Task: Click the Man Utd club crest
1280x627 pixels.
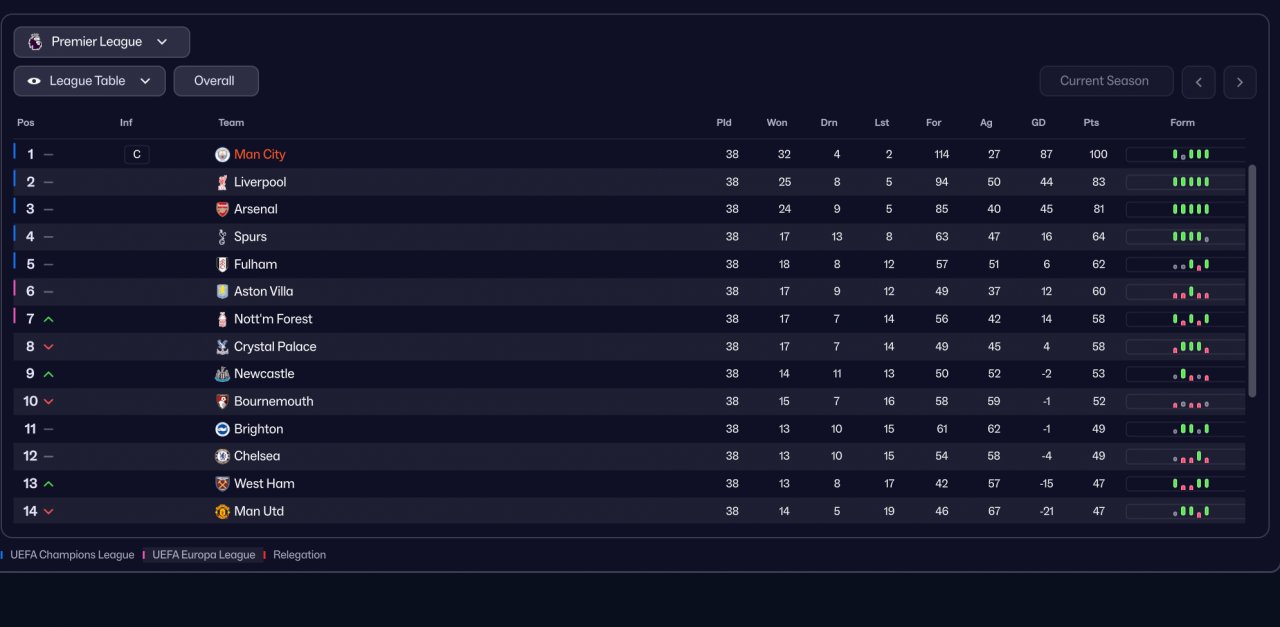Action: click(x=222, y=511)
